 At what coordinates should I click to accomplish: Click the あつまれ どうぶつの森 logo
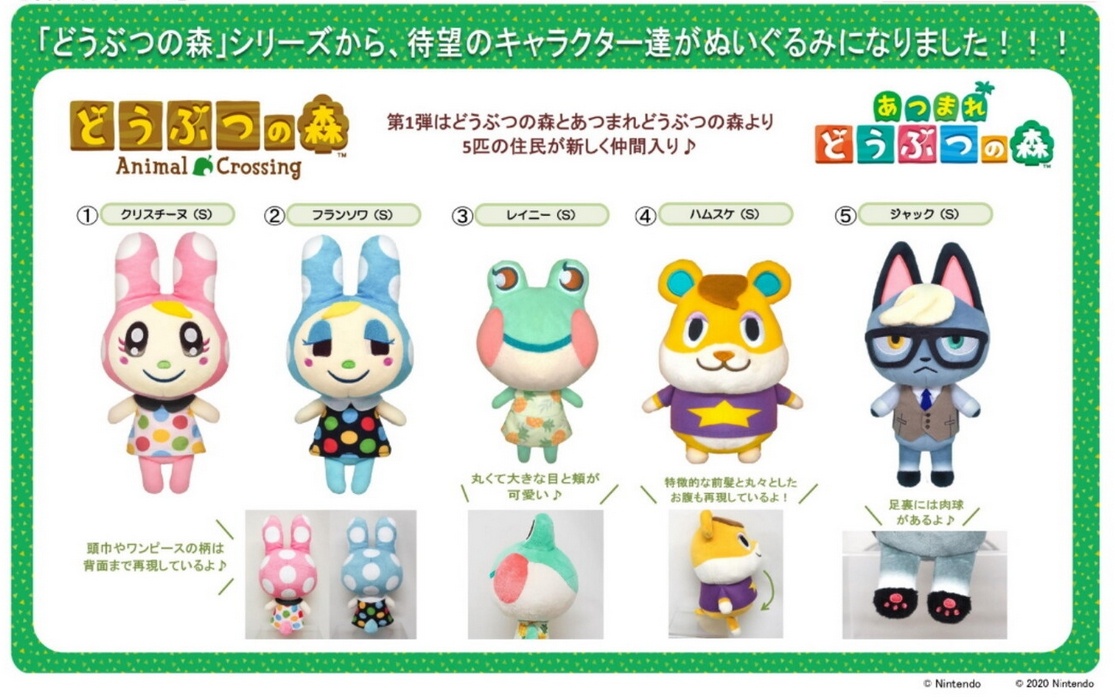point(934,126)
